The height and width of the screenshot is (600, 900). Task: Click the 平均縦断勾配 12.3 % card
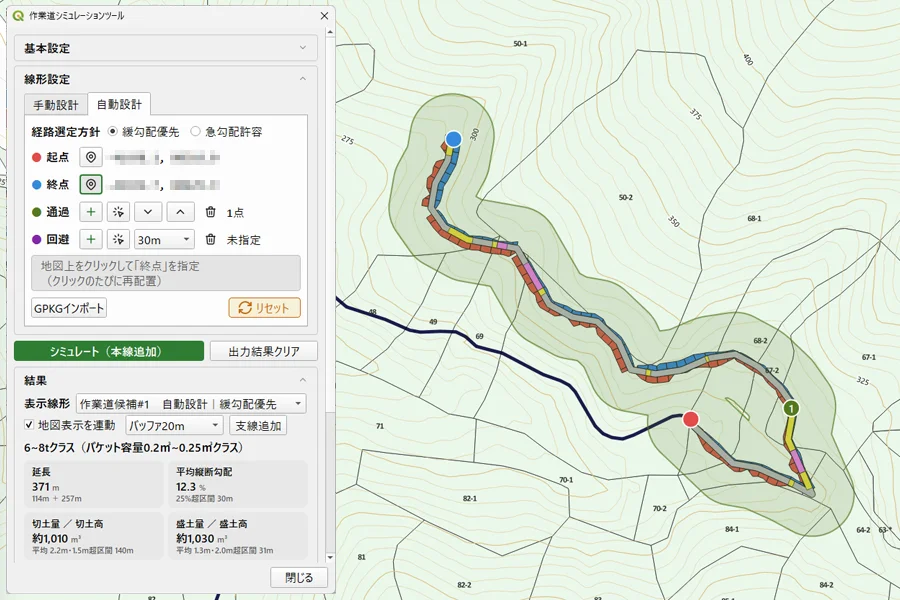pyautogui.click(x=238, y=485)
